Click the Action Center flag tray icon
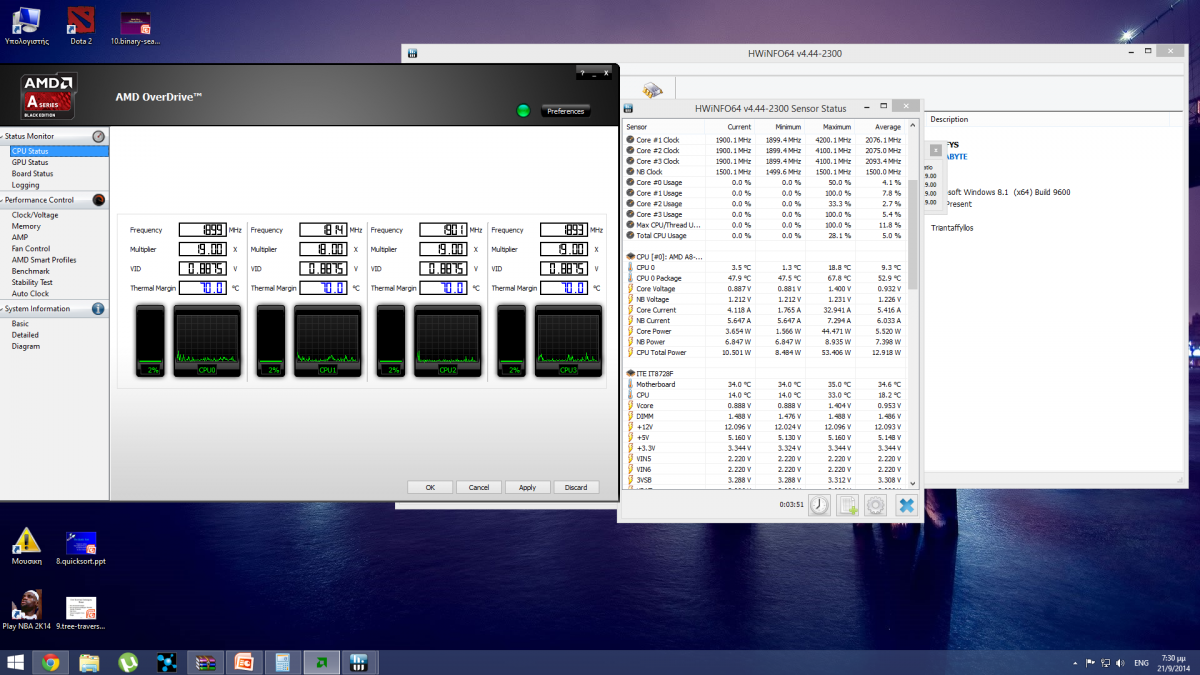The height and width of the screenshot is (675, 1200). click(1090, 663)
